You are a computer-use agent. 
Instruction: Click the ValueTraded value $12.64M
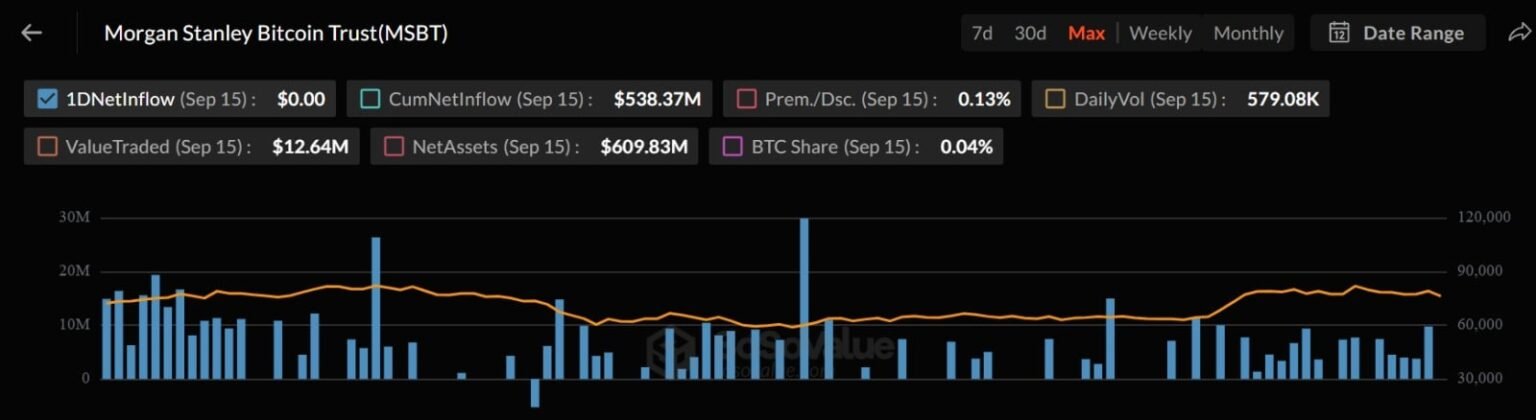point(310,146)
